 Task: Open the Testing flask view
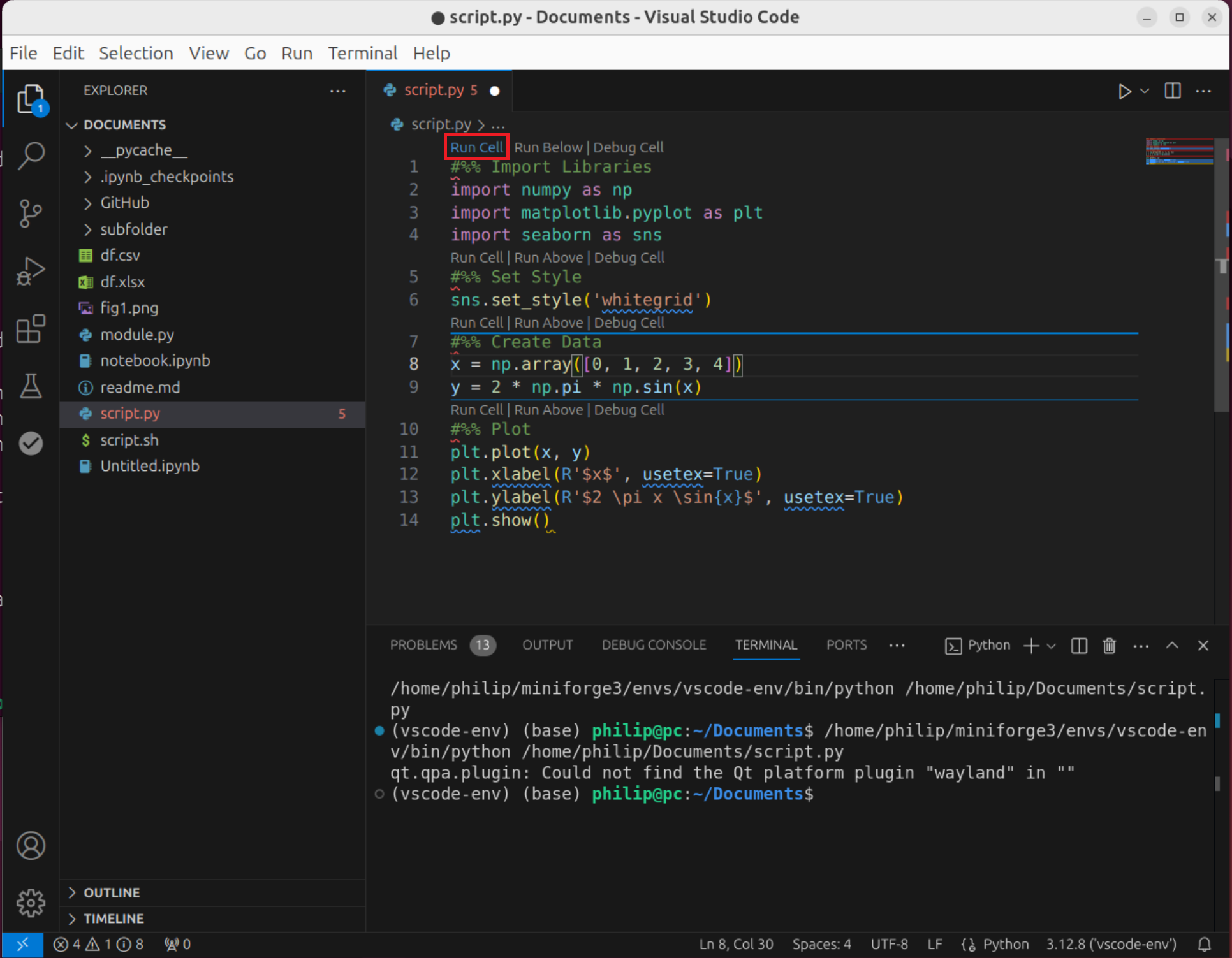point(31,386)
